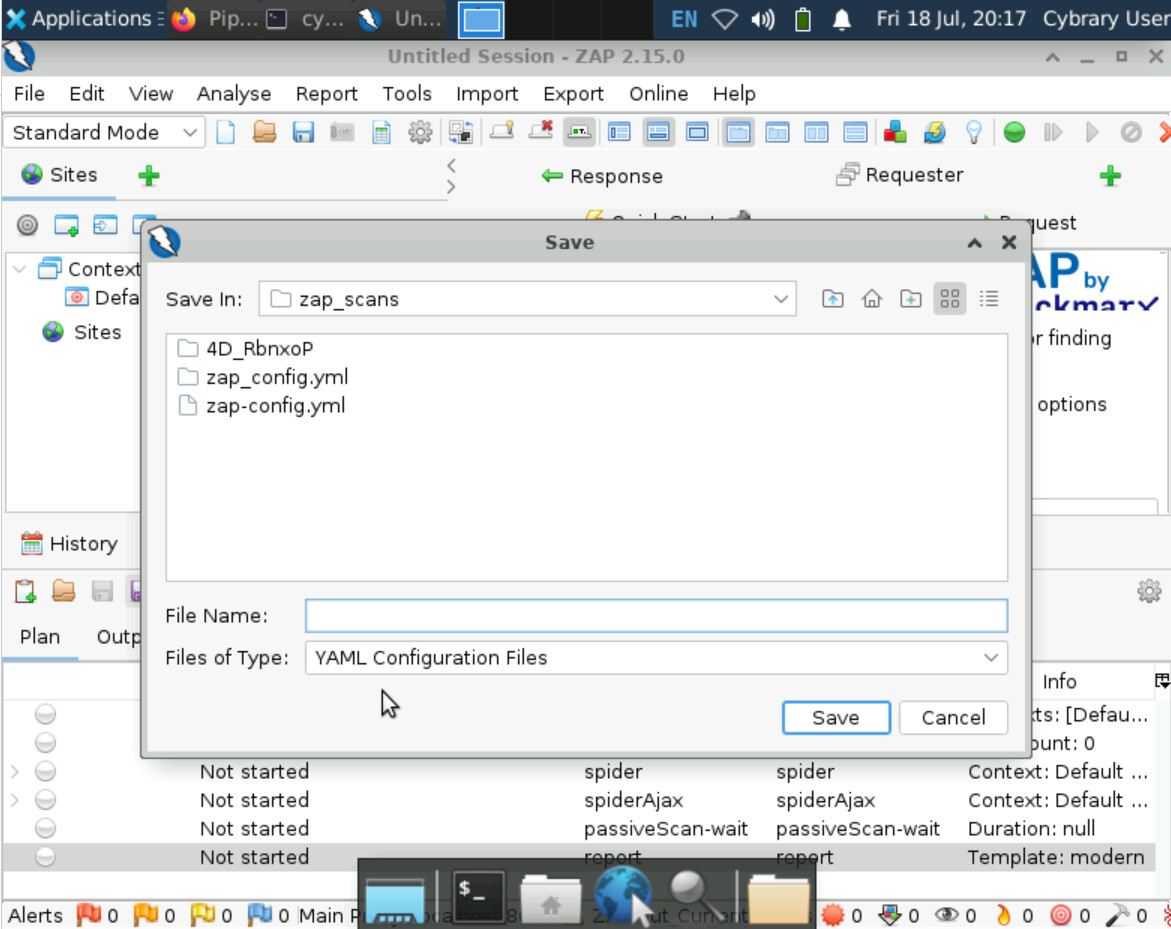Click the Open Session folder toolbar icon
The image size is (1171, 929).
click(x=264, y=132)
